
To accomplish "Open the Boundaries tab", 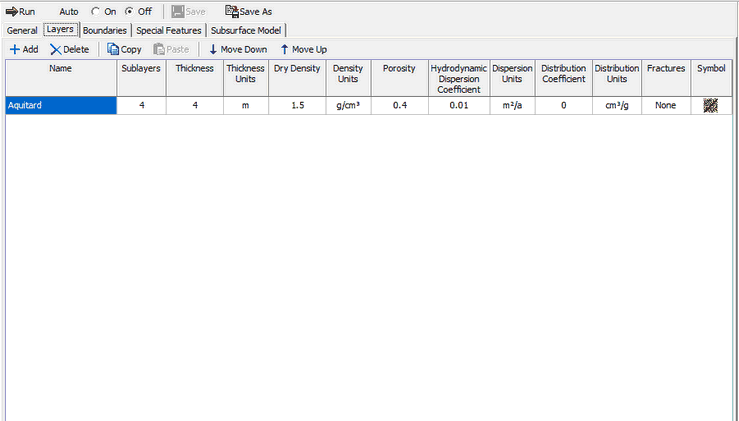I will pos(105,30).
